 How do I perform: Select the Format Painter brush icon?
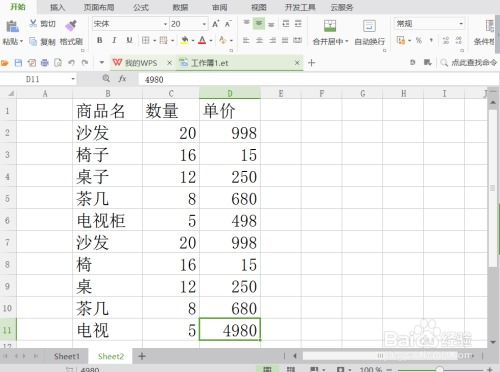[71, 25]
